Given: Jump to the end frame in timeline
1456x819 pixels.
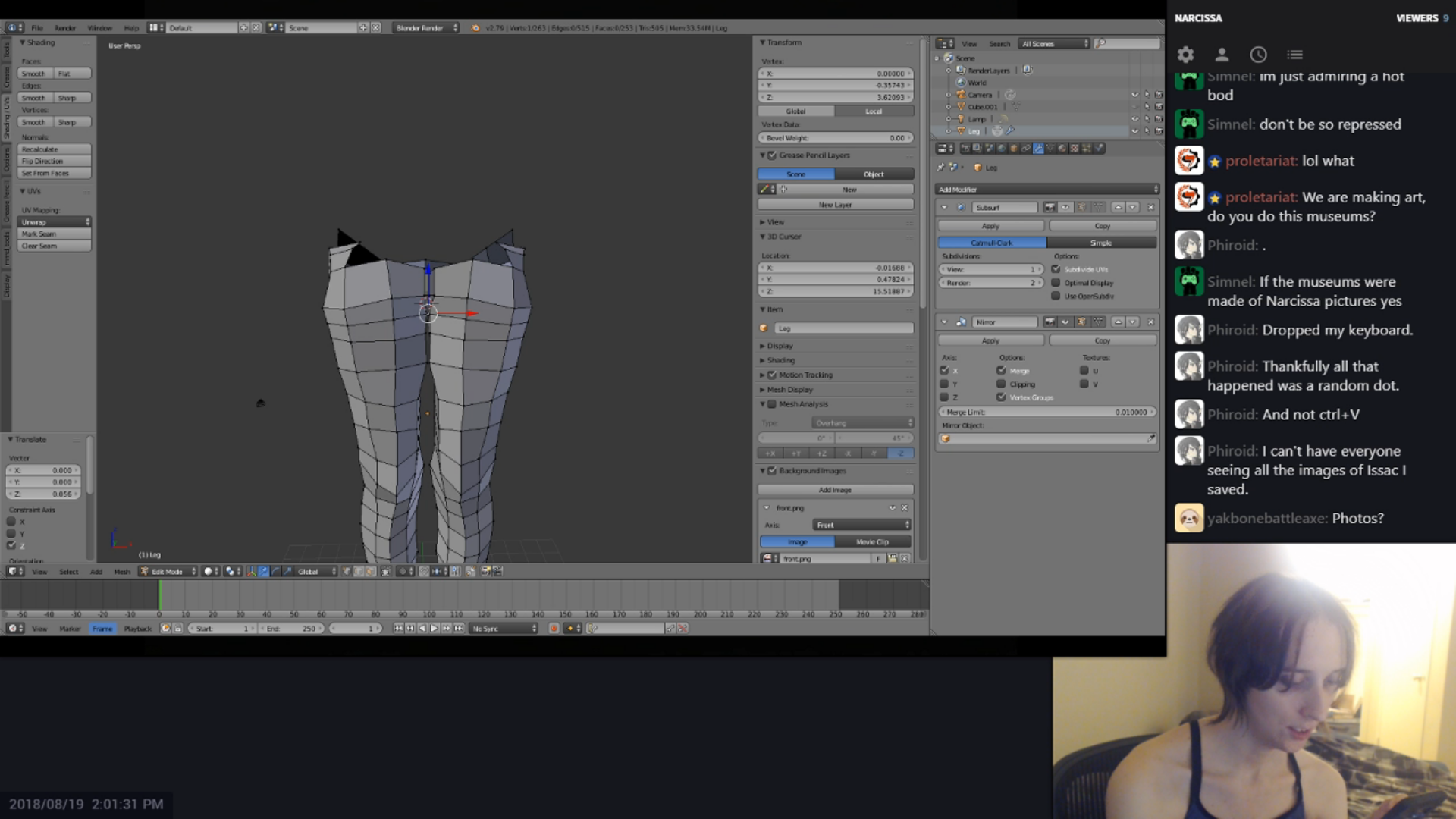Looking at the screenshot, I should [x=459, y=629].
